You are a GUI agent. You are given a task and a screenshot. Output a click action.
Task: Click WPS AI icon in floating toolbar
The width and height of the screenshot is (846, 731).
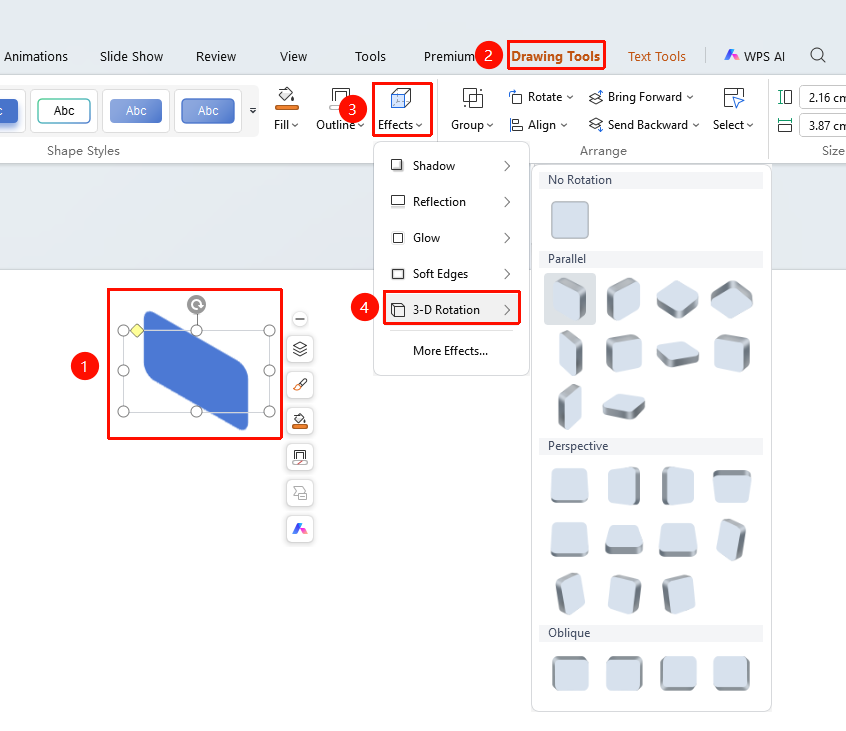(300, 529)
